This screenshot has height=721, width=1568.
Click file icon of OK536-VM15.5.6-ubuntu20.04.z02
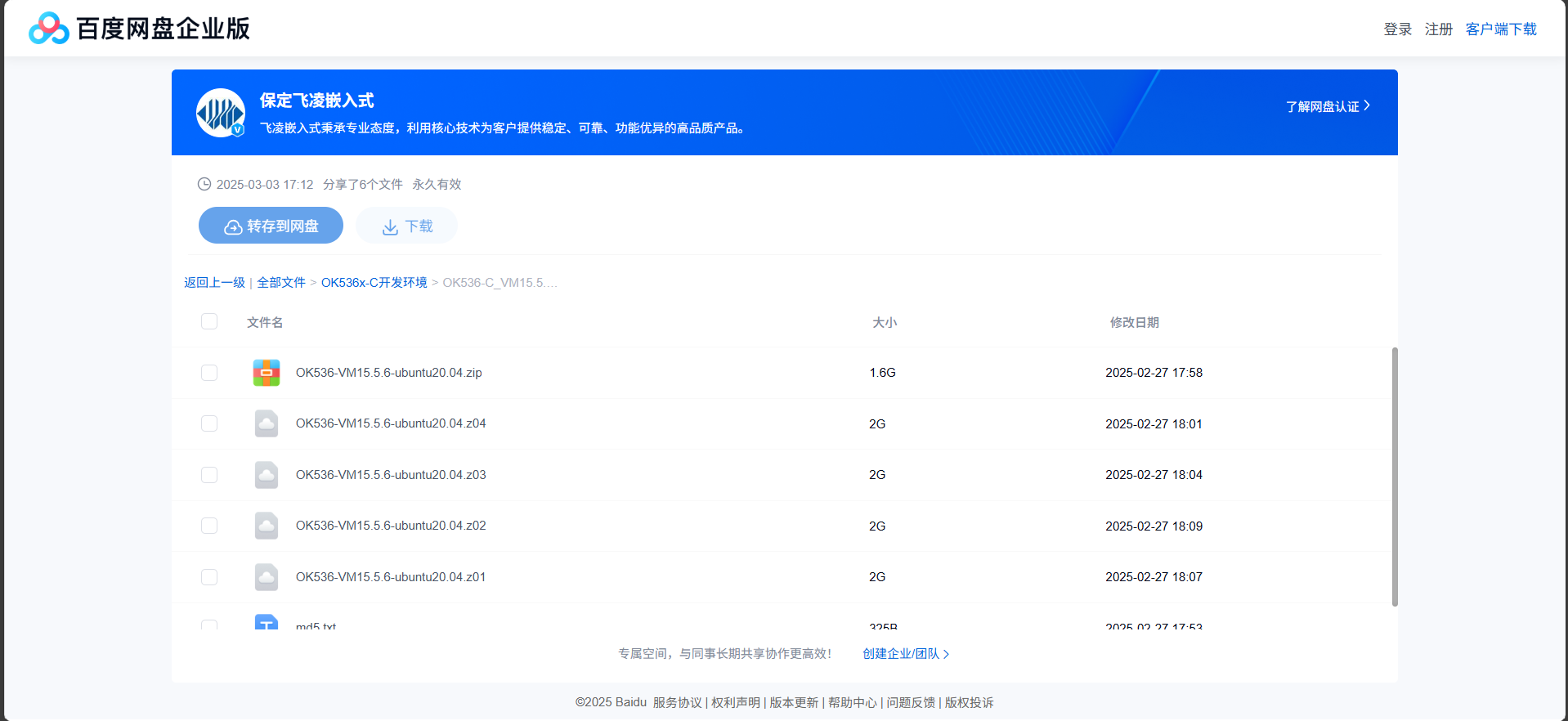[x=267, y=526]
